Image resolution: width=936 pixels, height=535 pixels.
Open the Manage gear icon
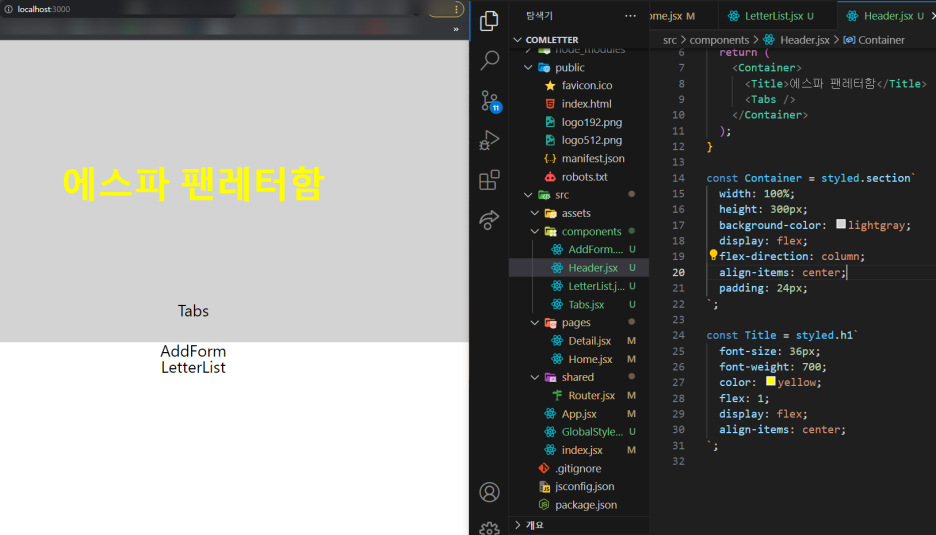(x=489, y=528)
